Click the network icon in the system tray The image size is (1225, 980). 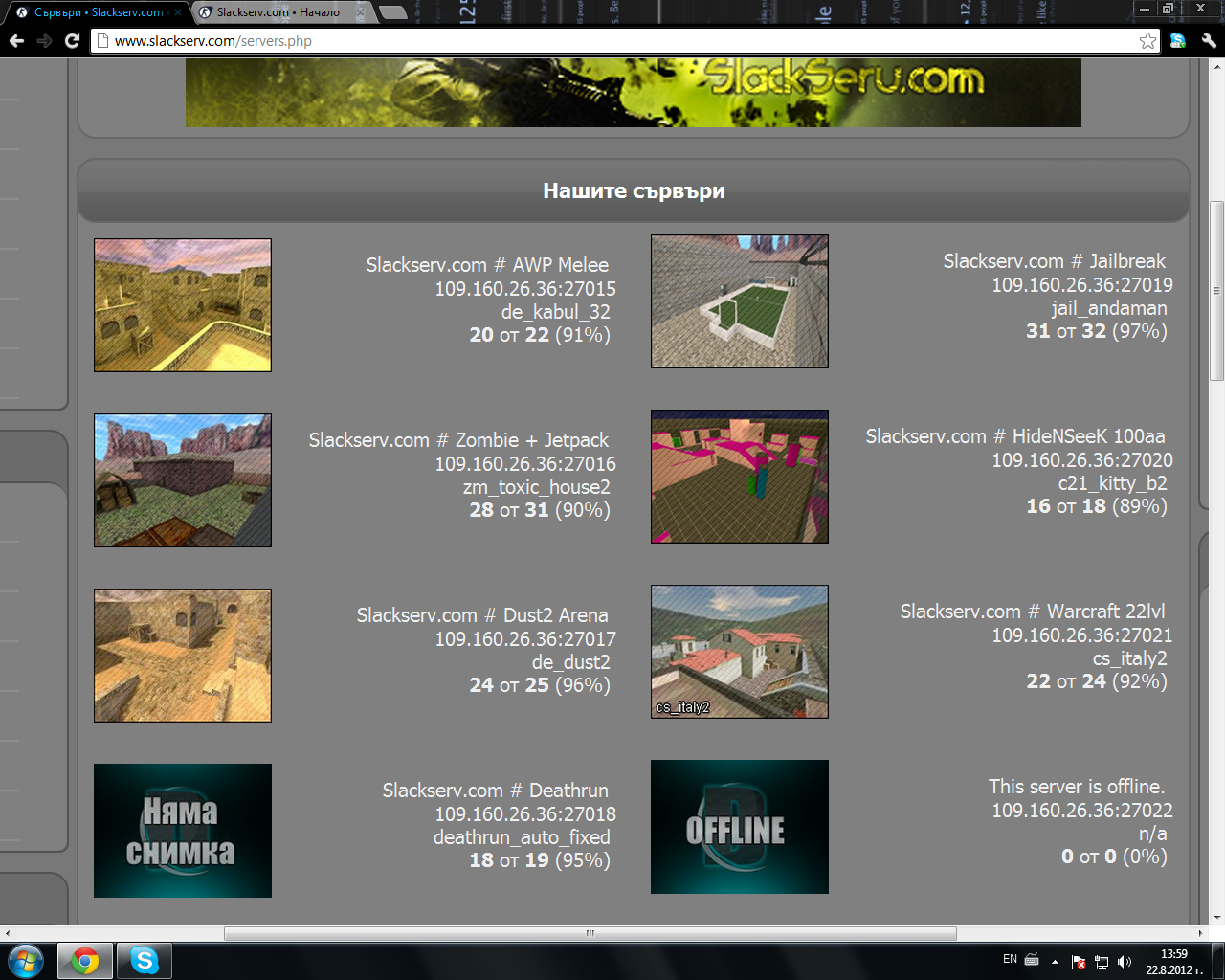pyautogui.click(x=1102, y=961)
